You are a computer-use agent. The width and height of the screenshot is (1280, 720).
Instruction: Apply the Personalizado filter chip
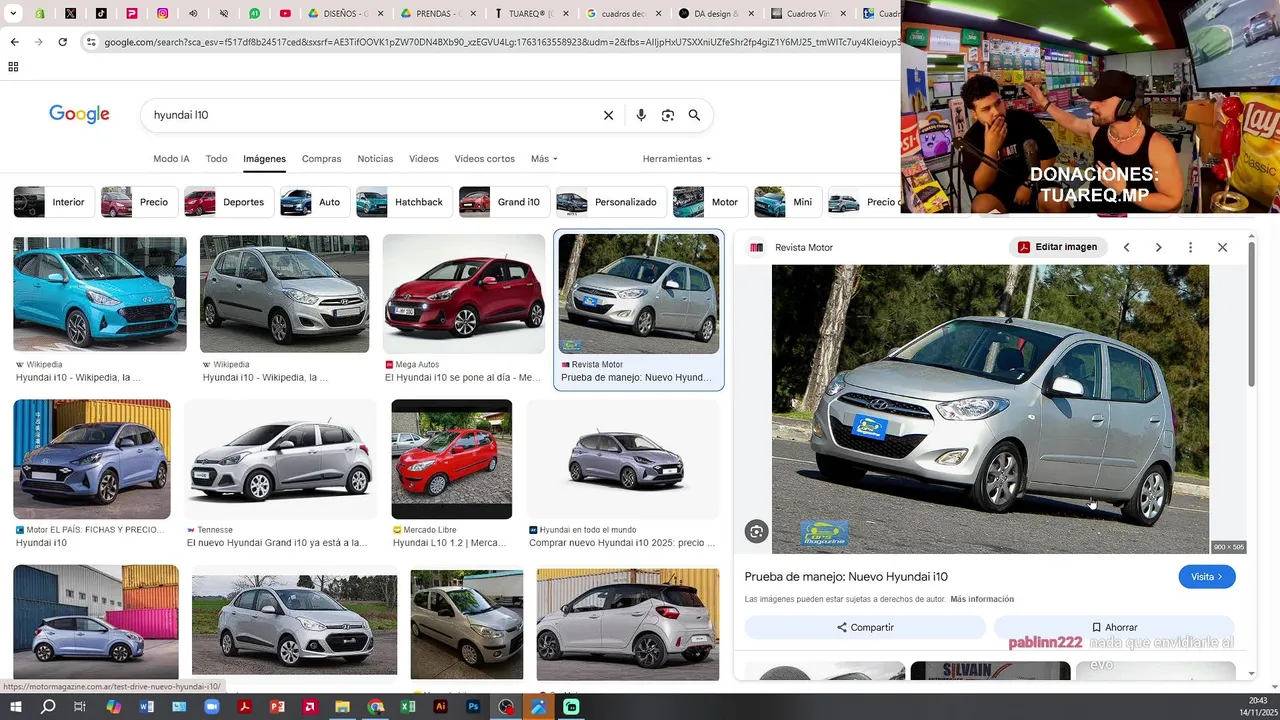[x=609, y=202]
